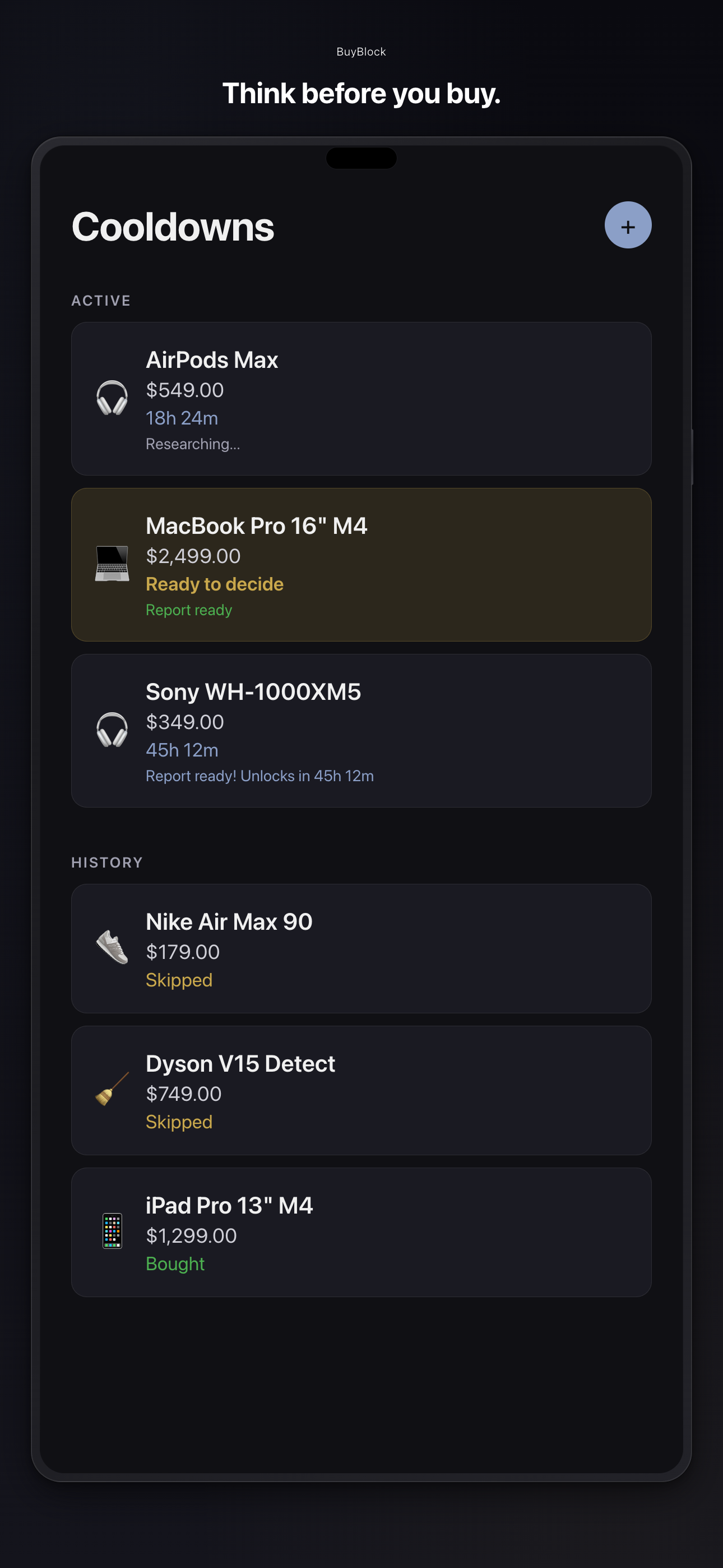Open the MacBook Report ready link
Image resolution: width=723 pixels, height=1568 pixels.
coord(189,610)
